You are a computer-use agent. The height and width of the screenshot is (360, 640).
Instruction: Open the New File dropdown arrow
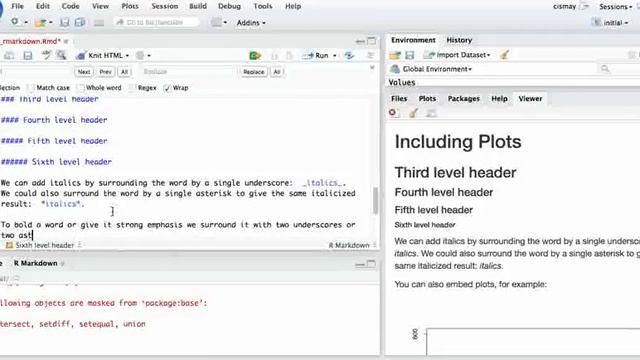pyautogui.click(x=26, y=22)
